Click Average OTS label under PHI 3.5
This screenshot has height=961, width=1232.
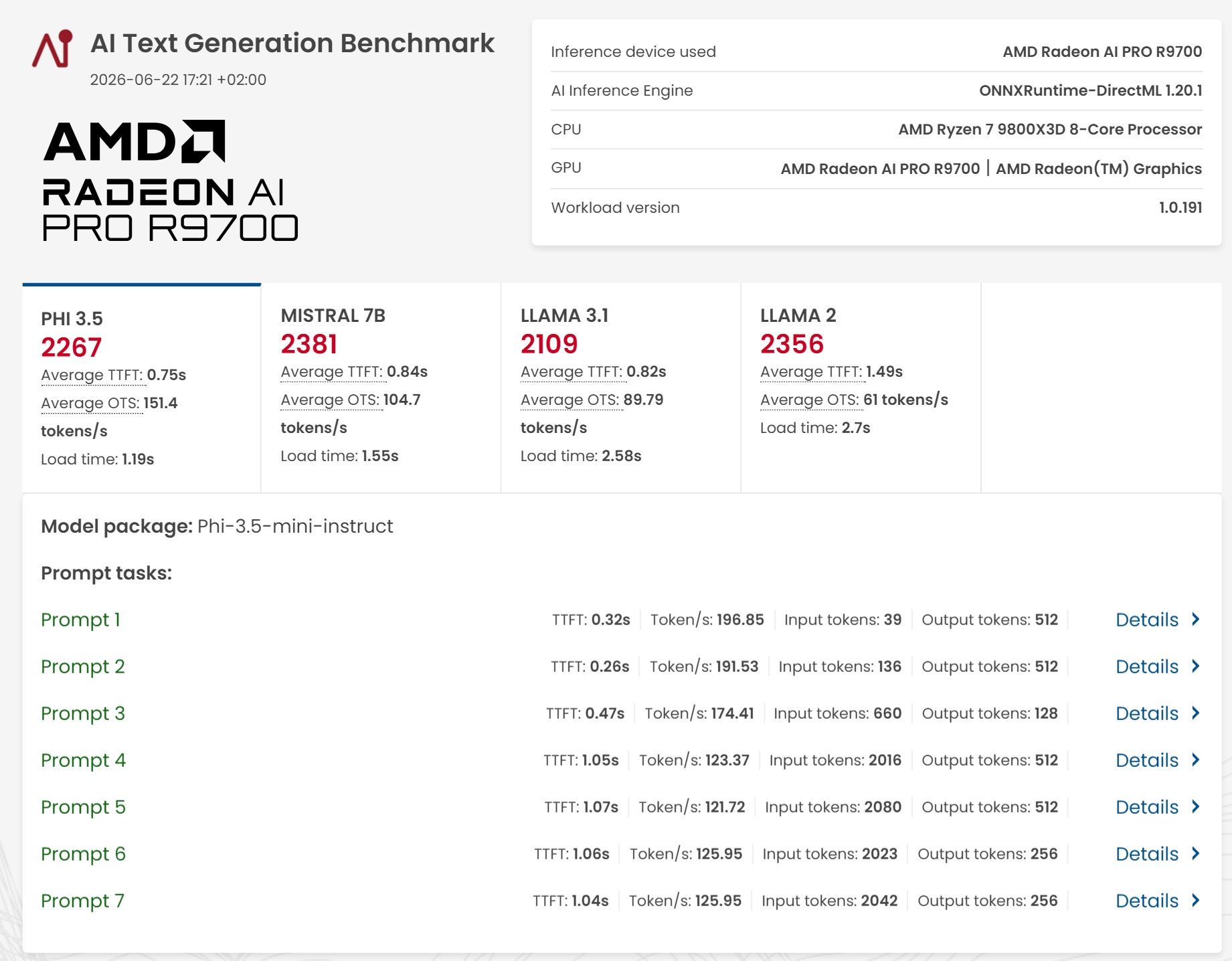90,403
